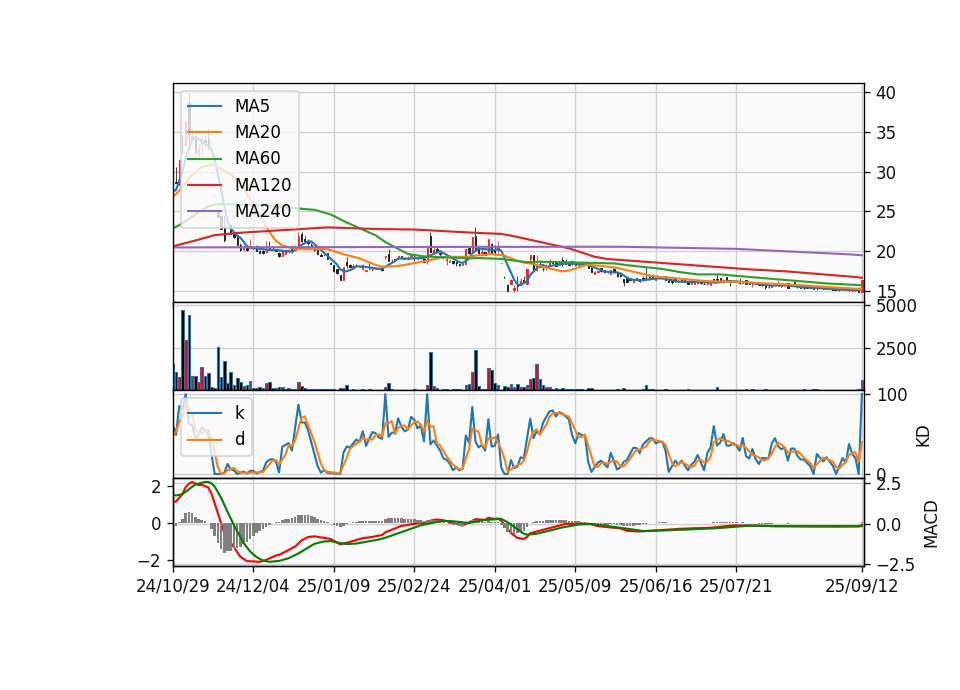Click the 25/06/16 date axis label
Image resolution: width=960 pixels, height=690 pixels.
pyautogui.click(x=656, y=586)
